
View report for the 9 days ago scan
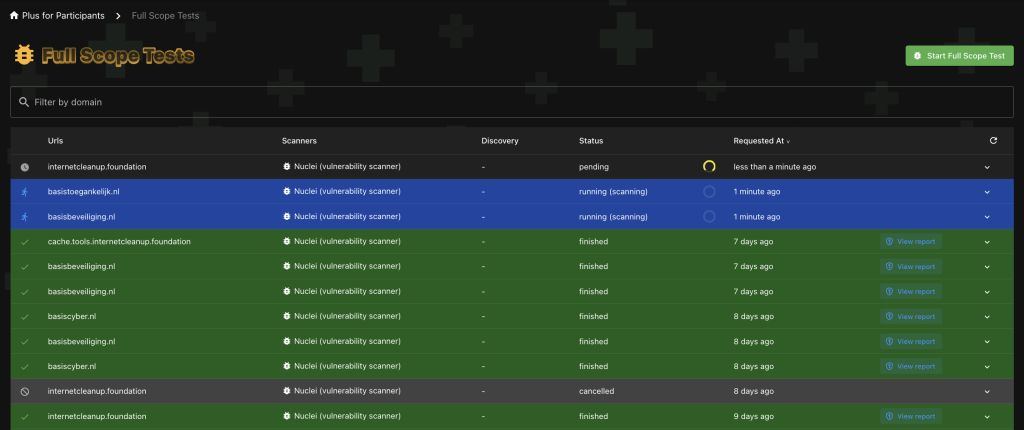pyautogui.click(x=911, y=416)
